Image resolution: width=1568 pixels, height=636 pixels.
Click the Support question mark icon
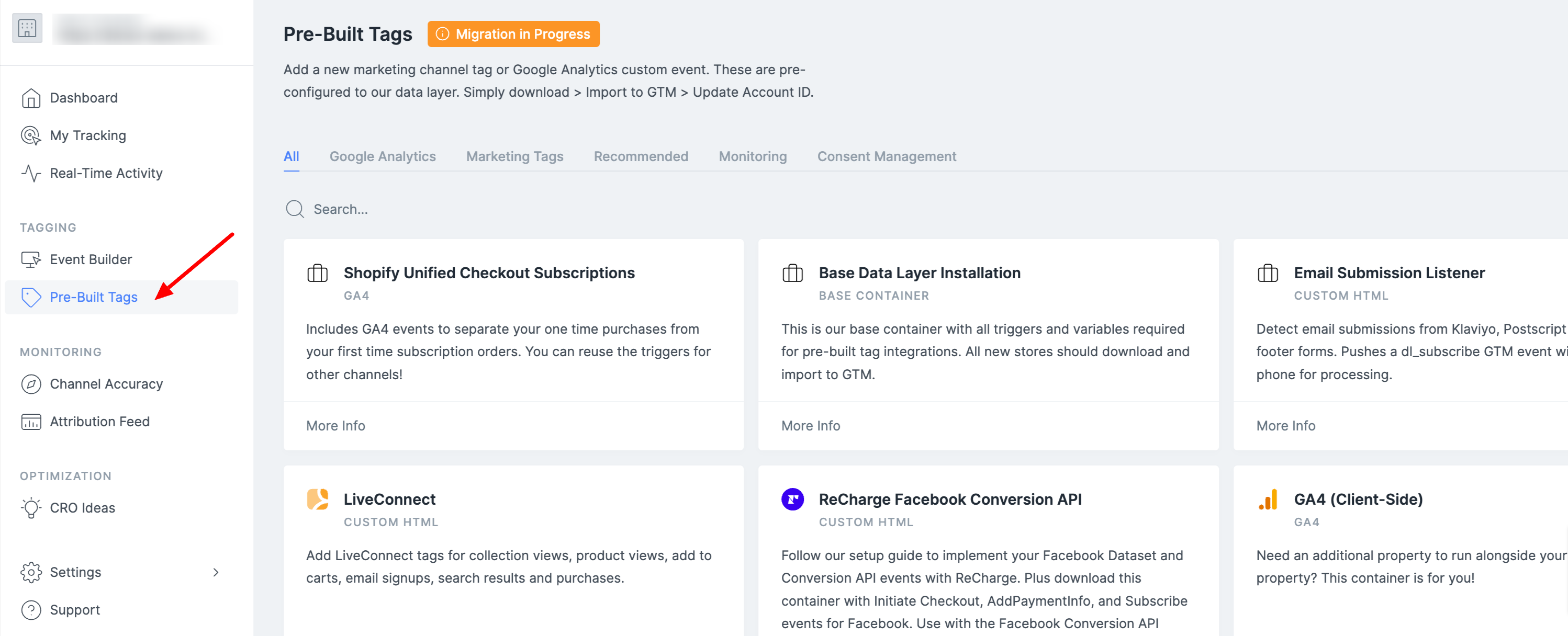[30, 610]
